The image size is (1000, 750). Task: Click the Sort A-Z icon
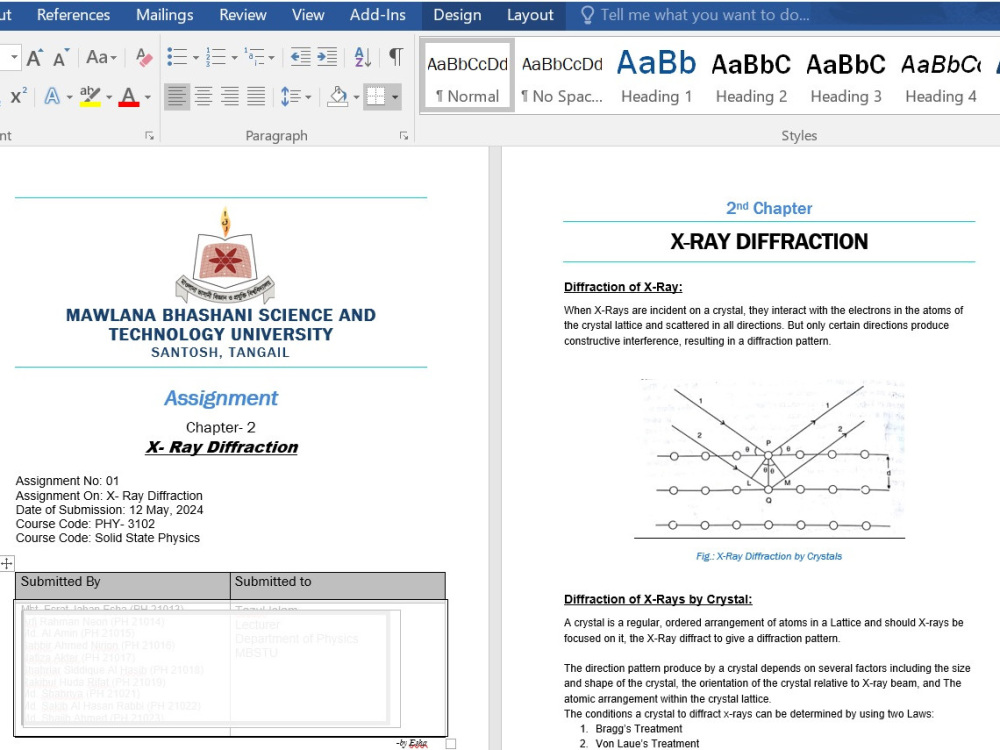(362, 57)
